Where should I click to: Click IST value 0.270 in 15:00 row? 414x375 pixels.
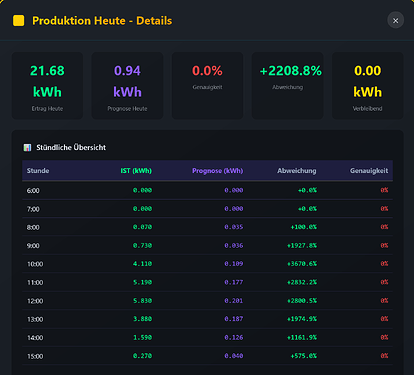142,356
